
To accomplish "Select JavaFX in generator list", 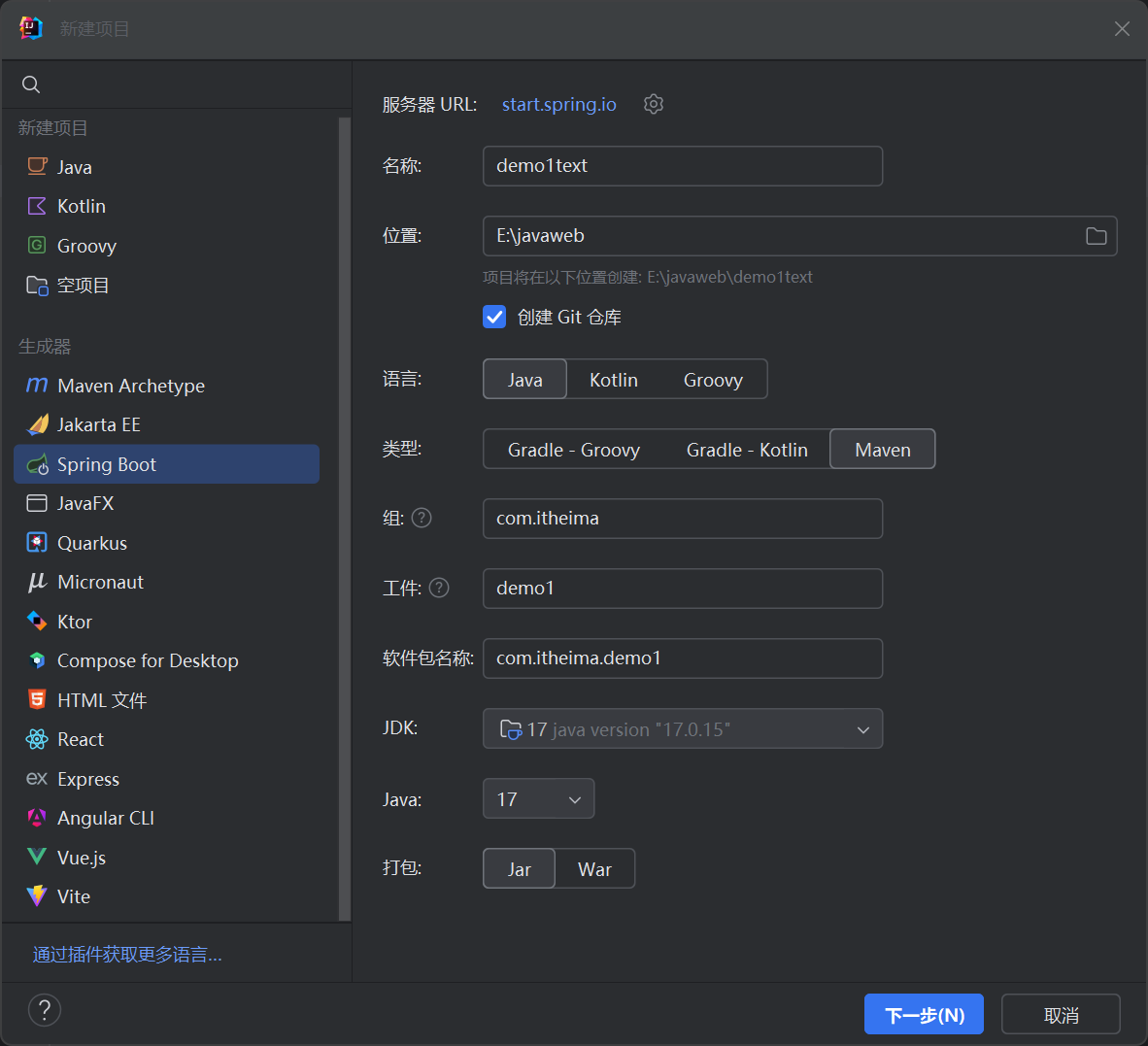I will click(x=166, y=504).
